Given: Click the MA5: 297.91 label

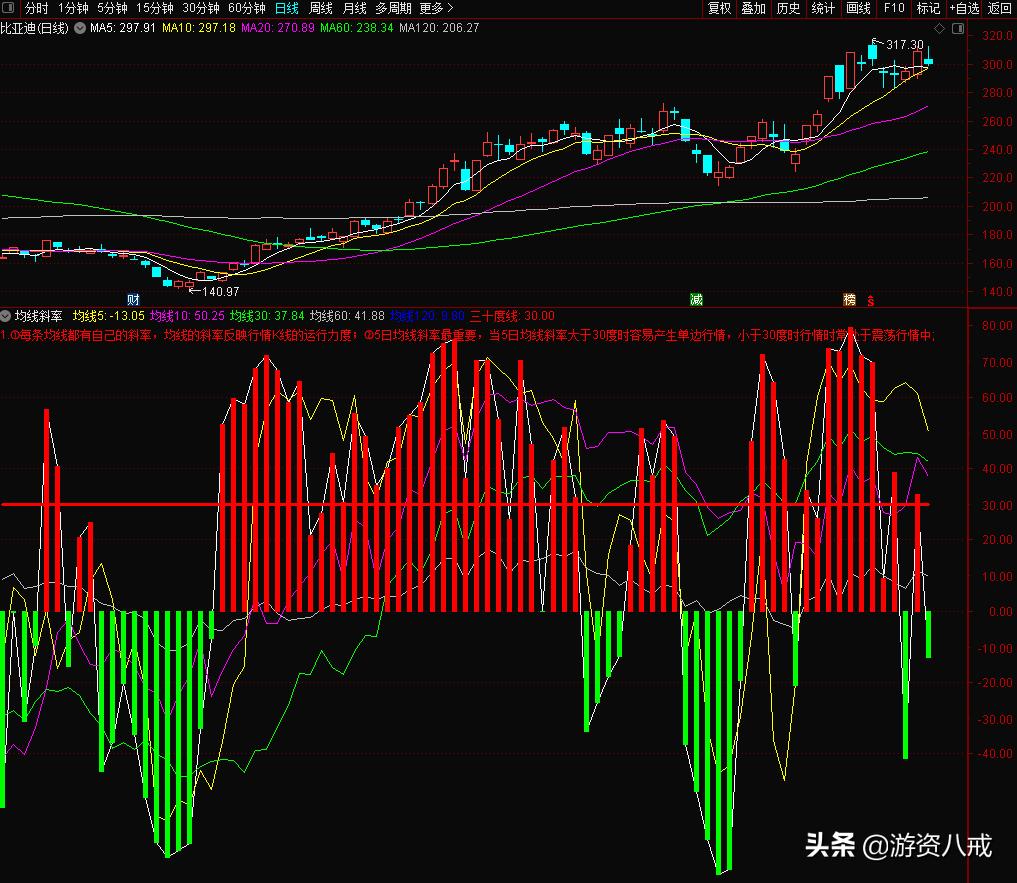Looking at the screenshot, I should pyautogui.click(x=123, y=28).
